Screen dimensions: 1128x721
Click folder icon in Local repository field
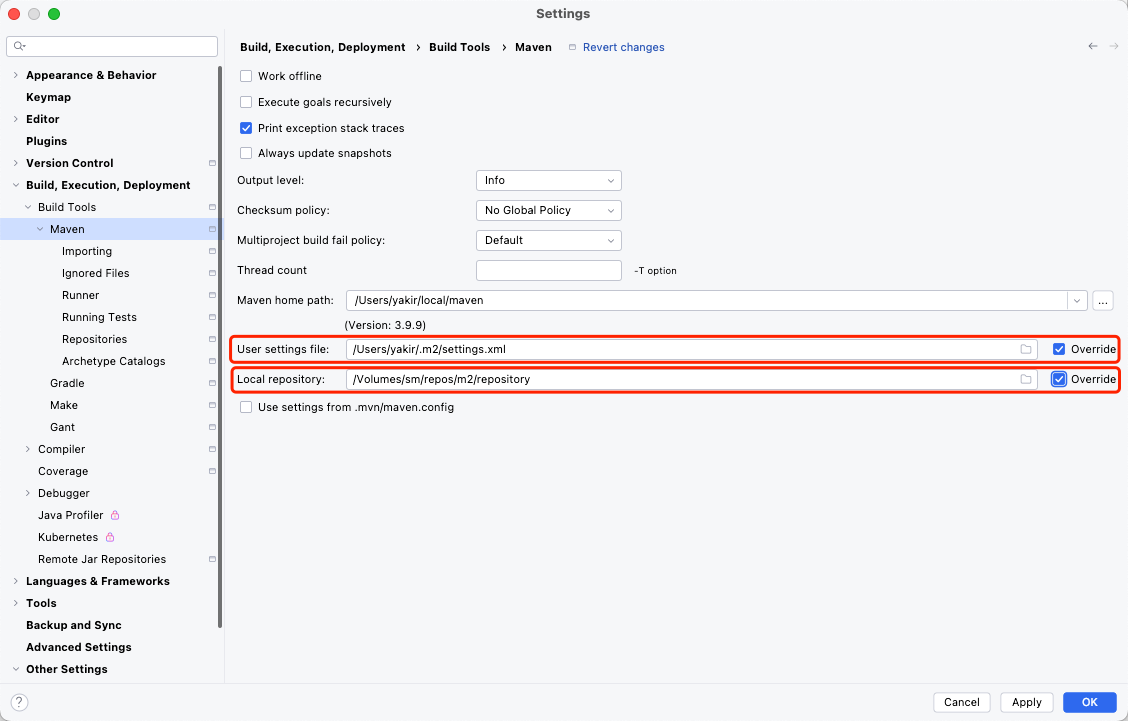(1025, 380)
